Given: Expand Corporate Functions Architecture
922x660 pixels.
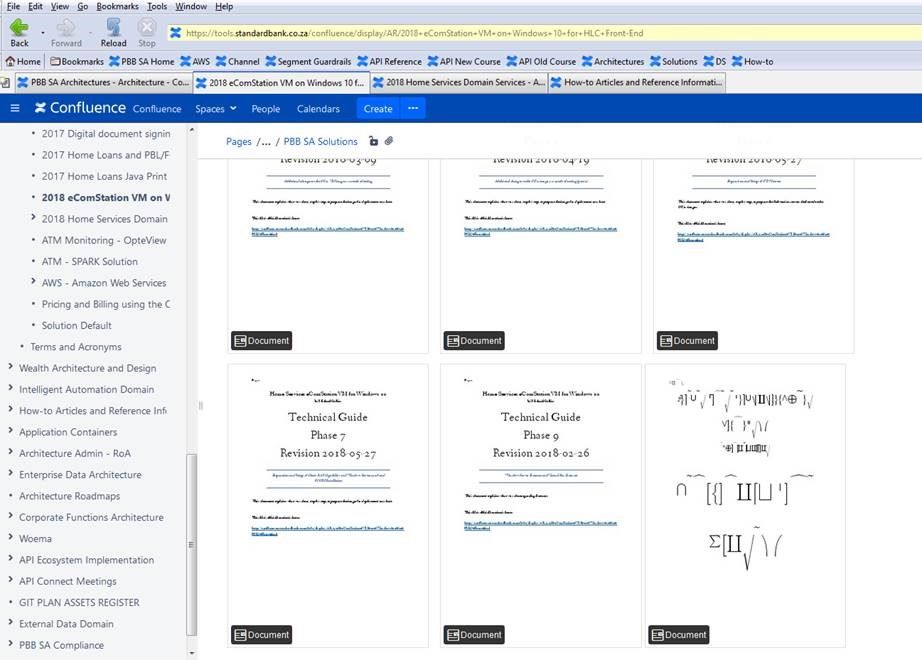Looking at the screenshot, I should pyautogui.click(x=10, y=516).
